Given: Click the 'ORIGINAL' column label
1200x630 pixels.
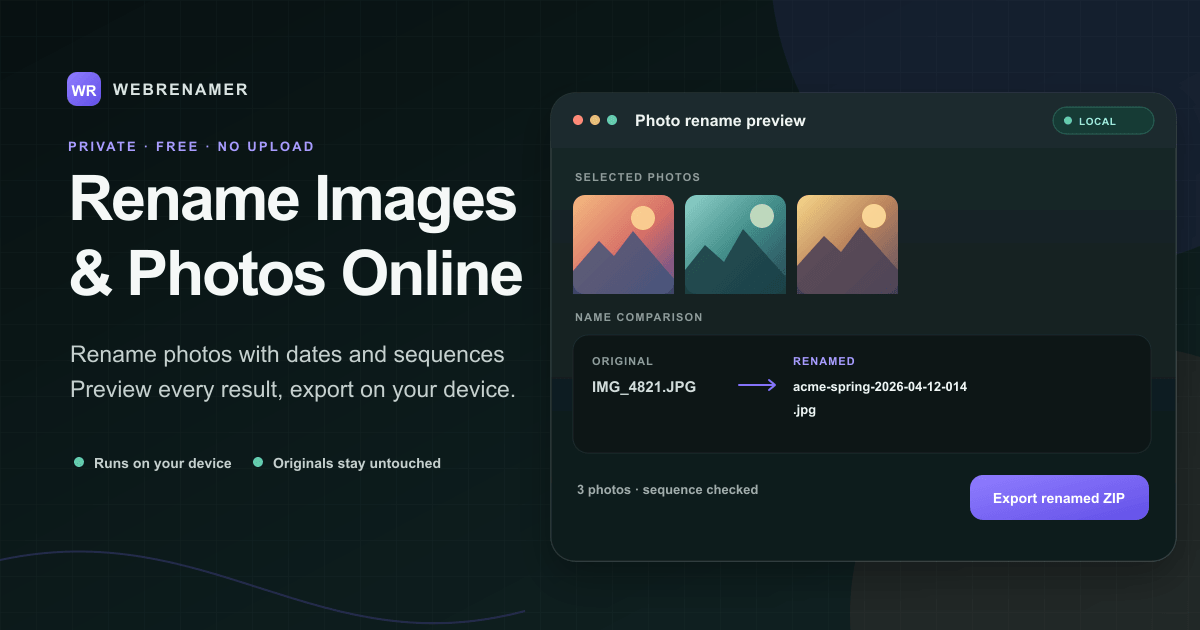Looking at the screenshot, I should coord(622,361).
